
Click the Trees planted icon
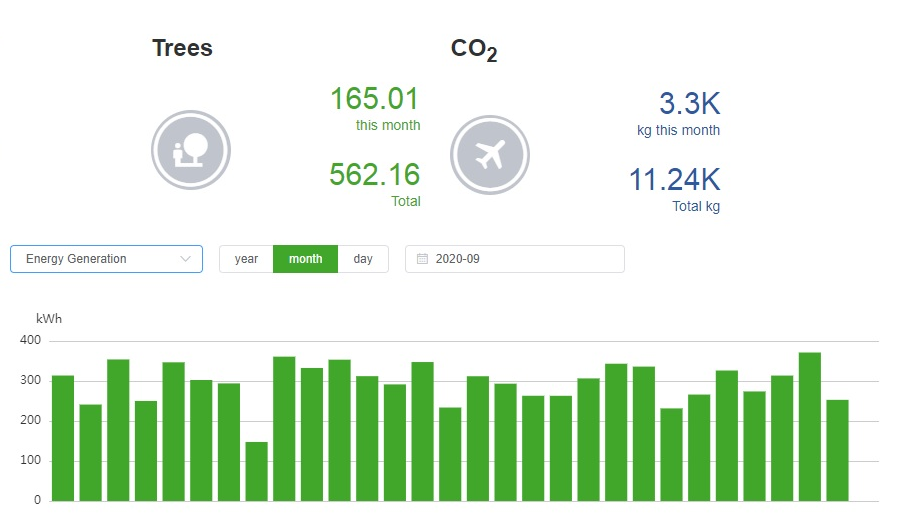(x=191, y=150)
